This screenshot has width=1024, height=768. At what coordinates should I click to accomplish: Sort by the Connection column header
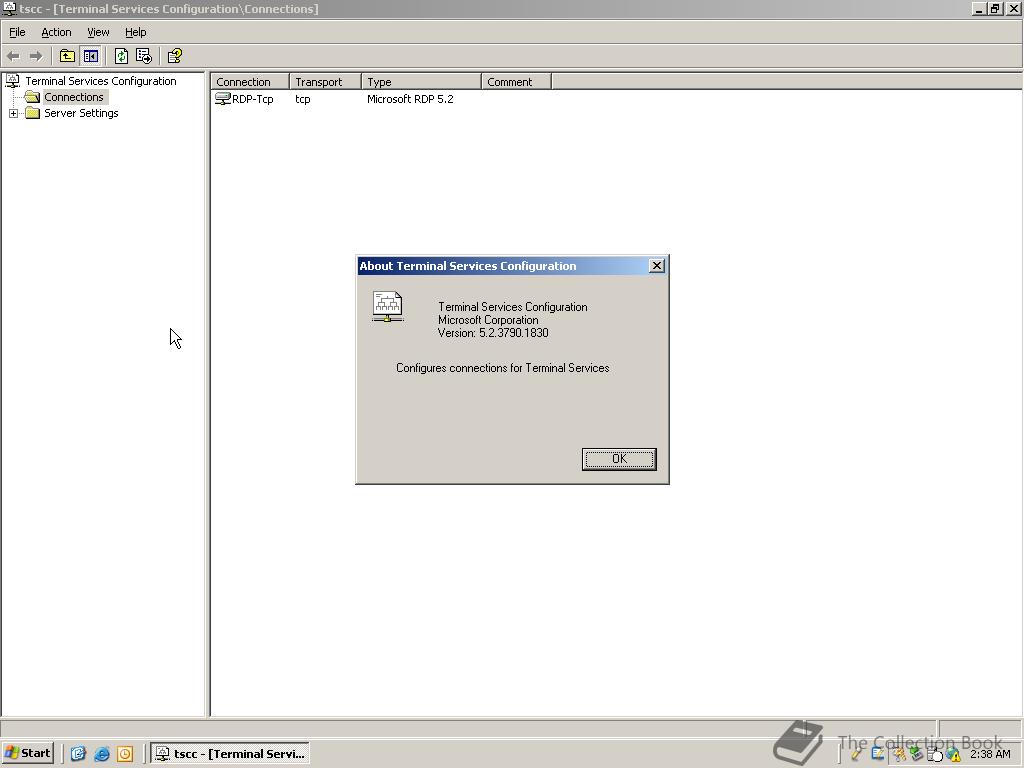[250, 82]
